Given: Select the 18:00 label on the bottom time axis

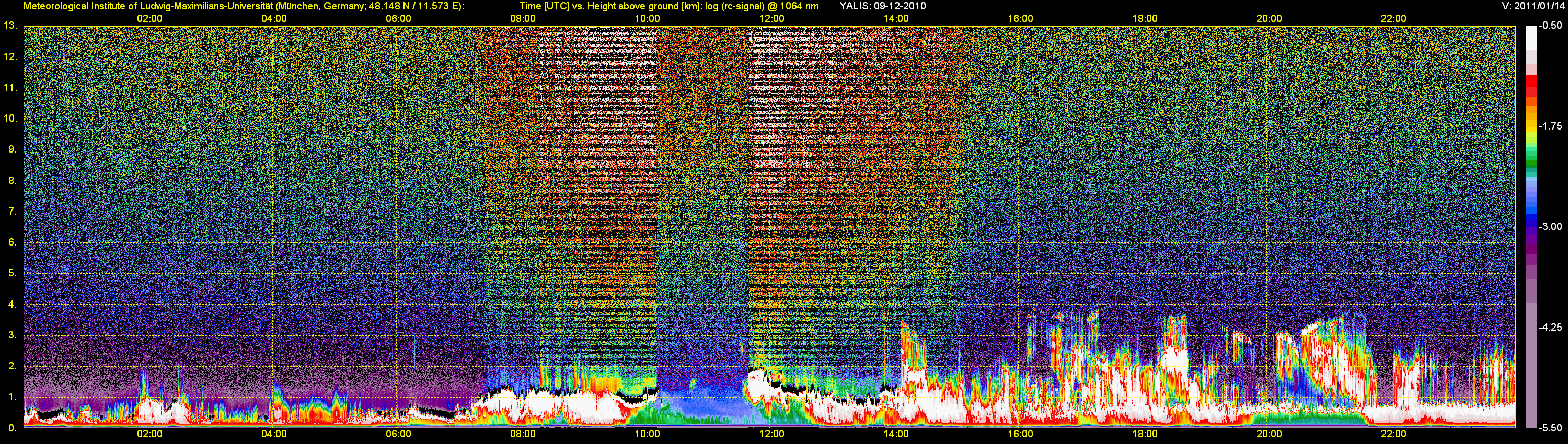Looking at the screenshot, I should click(x=1145, y=434).
